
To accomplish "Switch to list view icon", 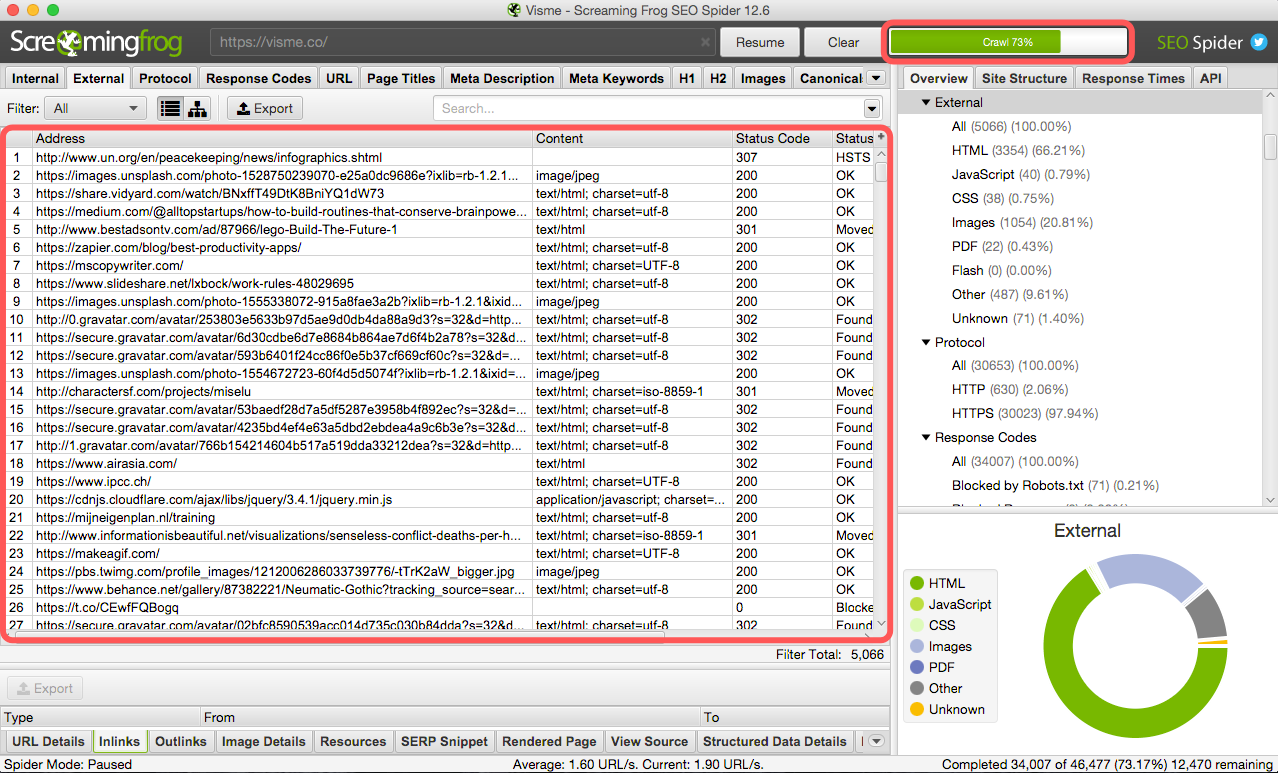I will click(x=171, y=109).
